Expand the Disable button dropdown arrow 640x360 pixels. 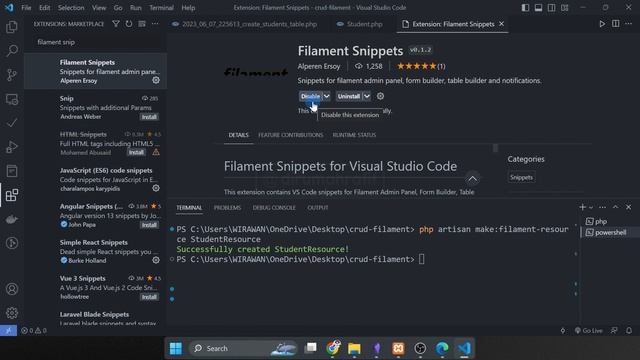click(x=327, y=96)
